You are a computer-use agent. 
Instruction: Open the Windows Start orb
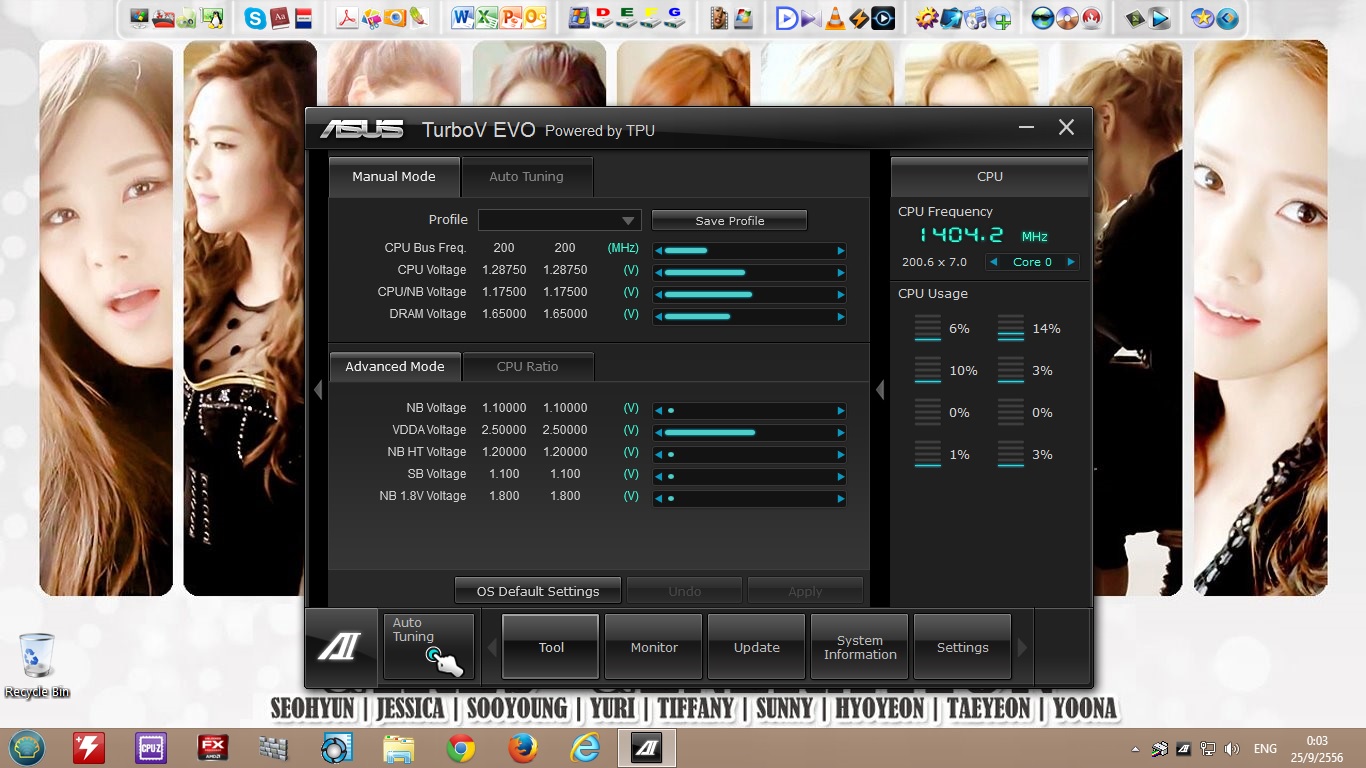[x=27, y=748]
